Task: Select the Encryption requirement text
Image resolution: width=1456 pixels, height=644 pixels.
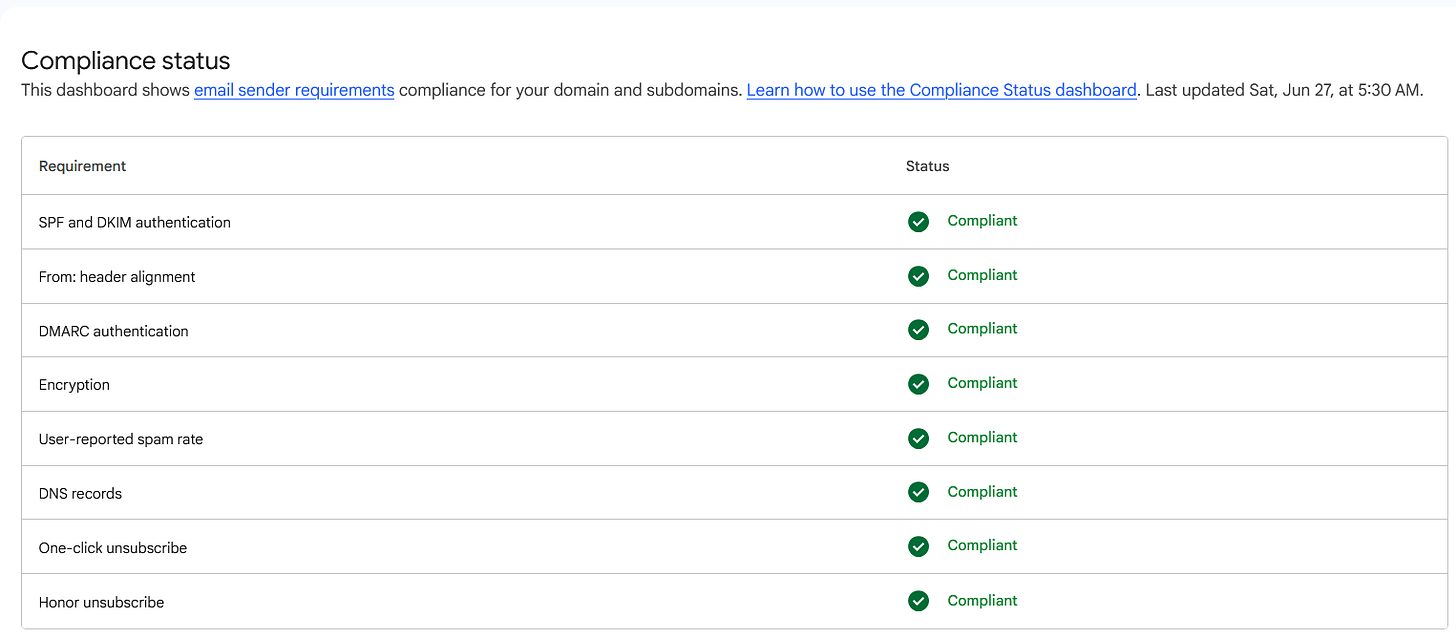Action: pyautogui.click(x=74, y=385)
